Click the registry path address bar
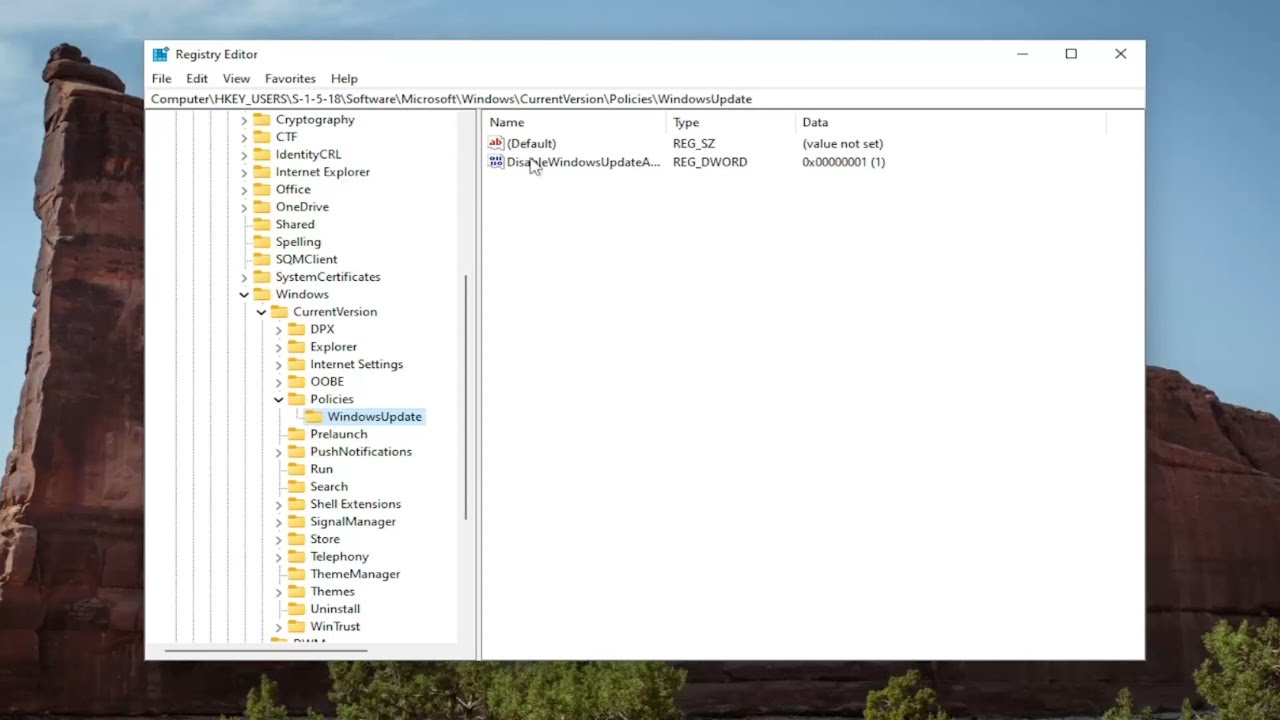Image resolution: width=1280 pixels, height=720 pixels. tap(644, 99)
